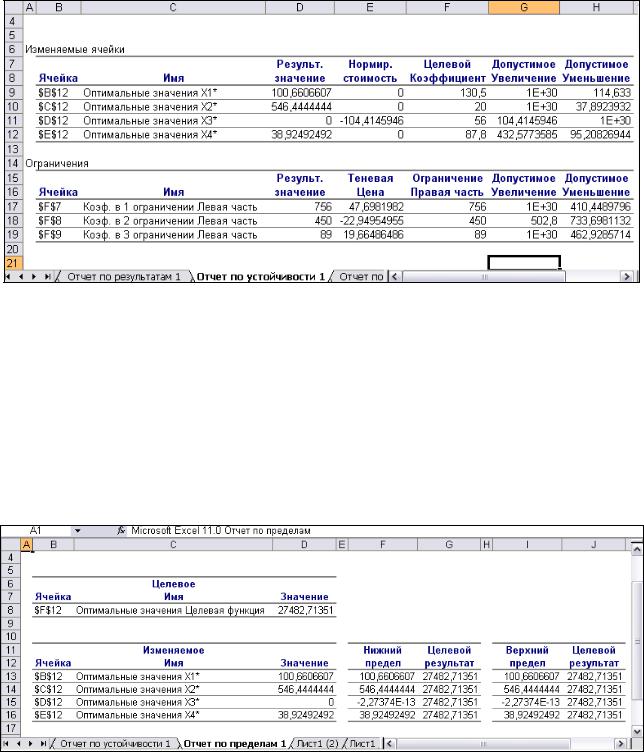
Task: Switch to tab 'Отчет по результатам 1'
Action: click(x=124, y=277)
